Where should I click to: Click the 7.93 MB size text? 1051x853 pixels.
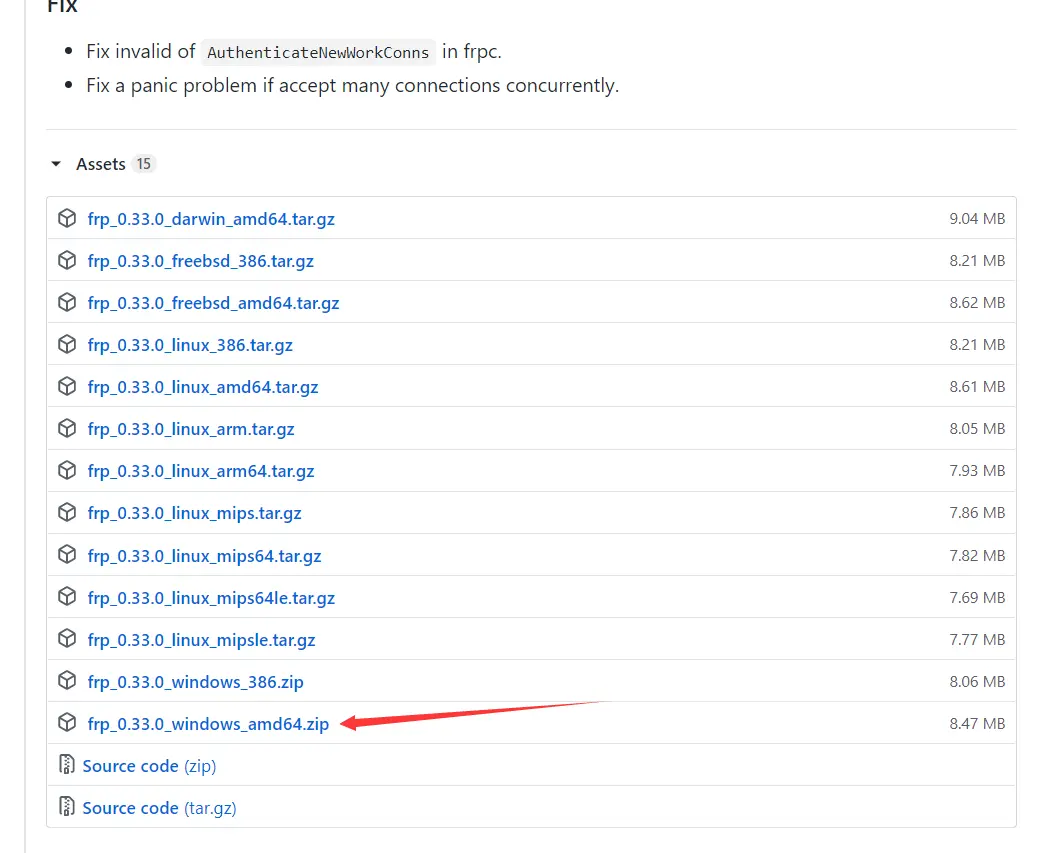point(977,470)
